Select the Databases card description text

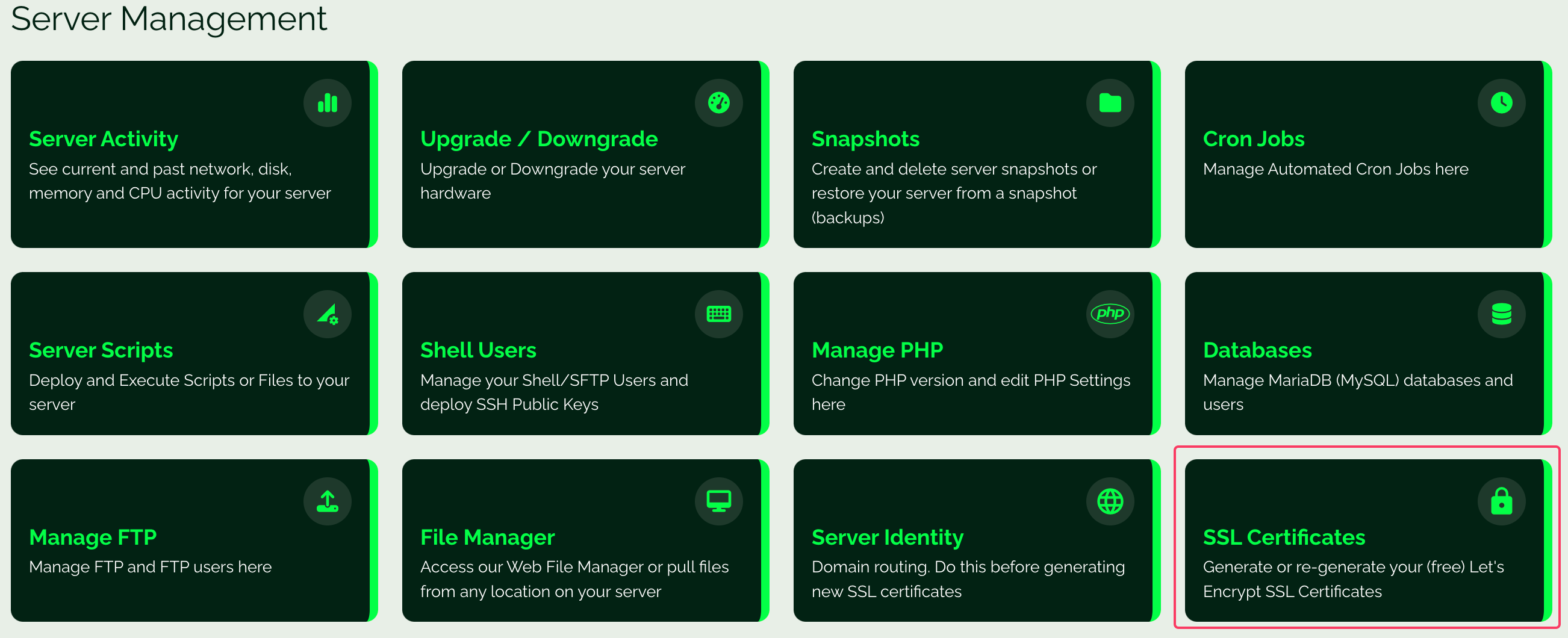1357,392
